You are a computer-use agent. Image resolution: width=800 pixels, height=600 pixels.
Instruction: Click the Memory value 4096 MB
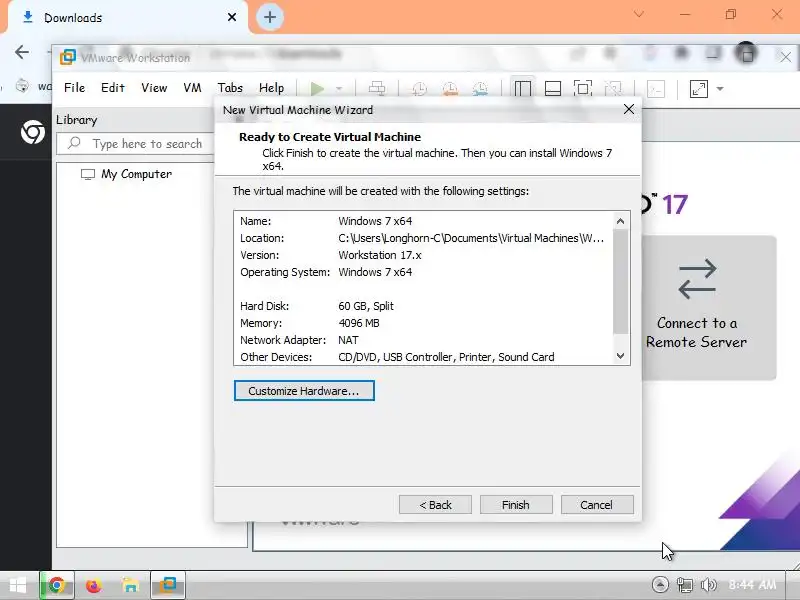coord(359,323)
